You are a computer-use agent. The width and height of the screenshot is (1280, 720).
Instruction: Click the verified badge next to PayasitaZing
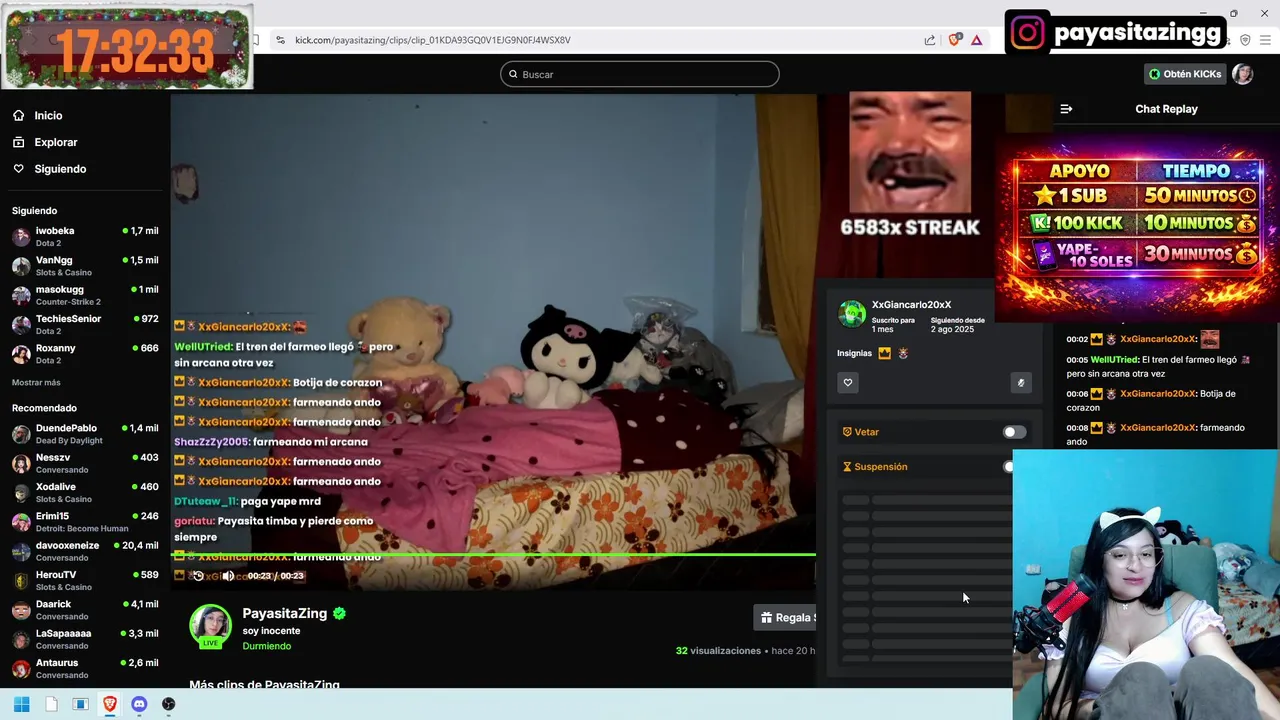tap(340, 613)
